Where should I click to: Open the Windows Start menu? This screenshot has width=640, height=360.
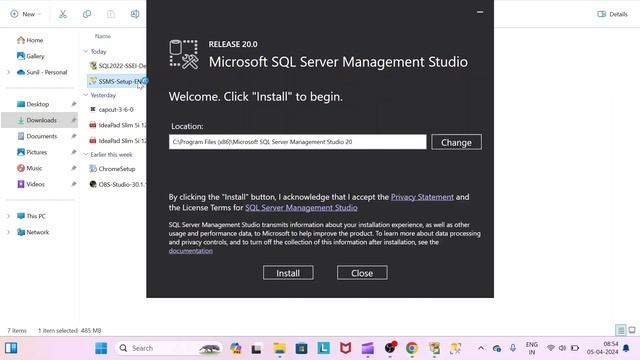pyautogui.click(x=101, y=348)
